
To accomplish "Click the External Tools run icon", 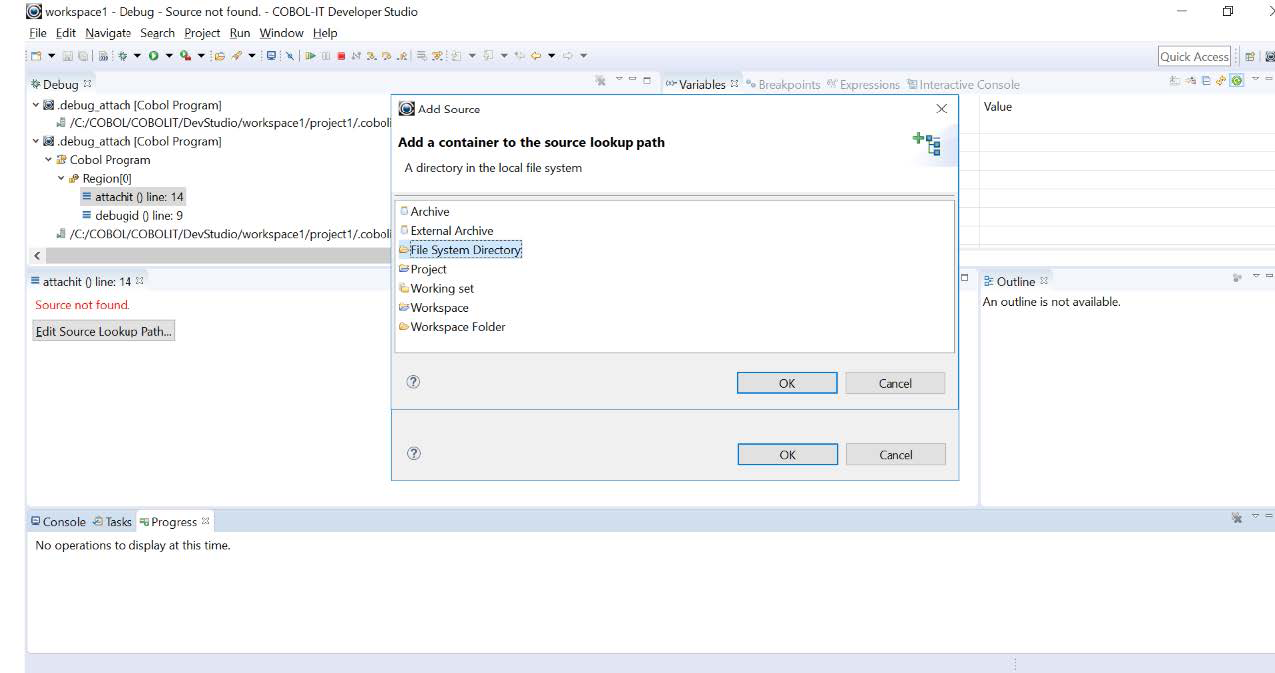I will [x=185, y=55].
